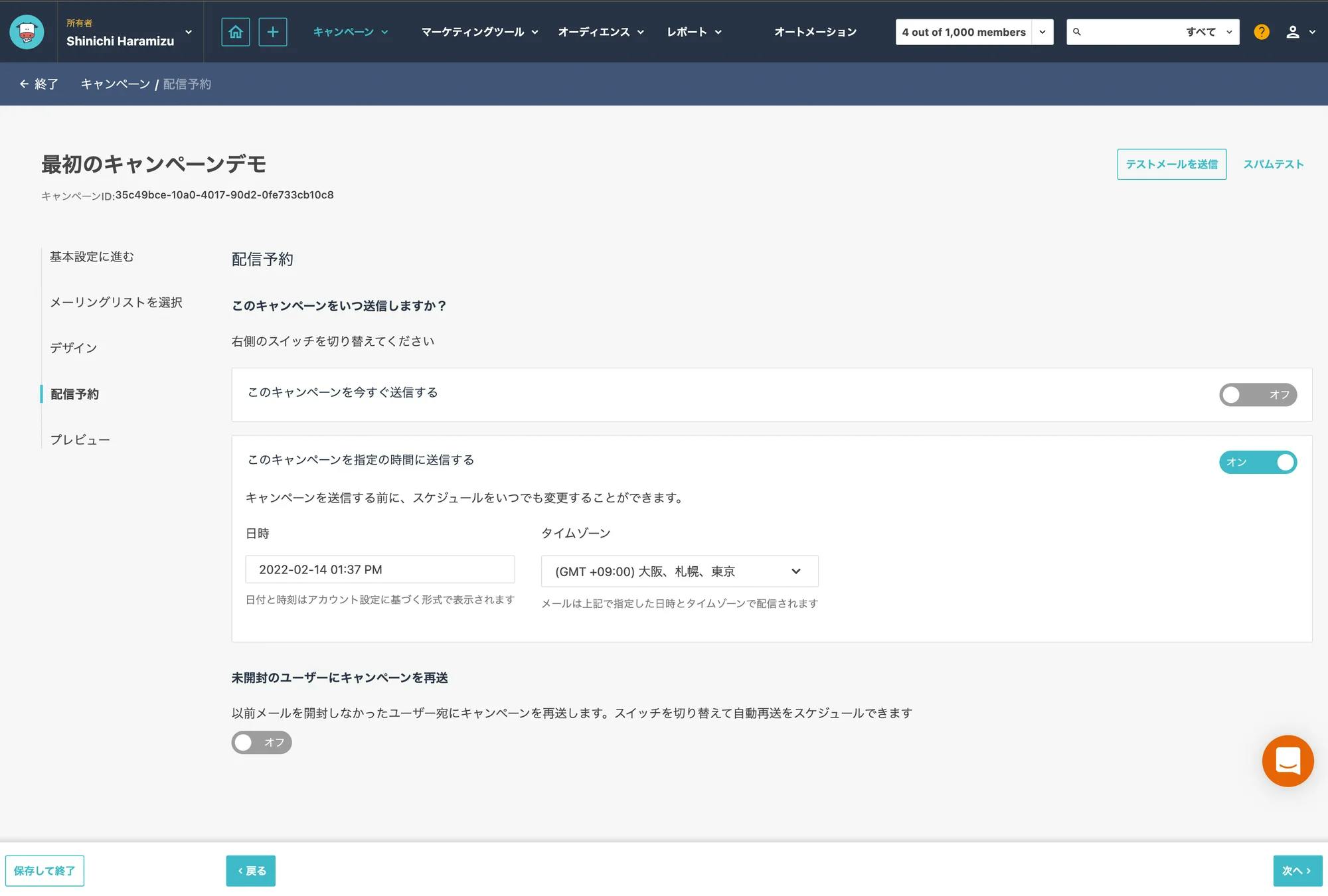Viewport: 1328px width, 896px height.
Task: Click the Benchmark cow logo icon
Action: (x=27, y=32)
